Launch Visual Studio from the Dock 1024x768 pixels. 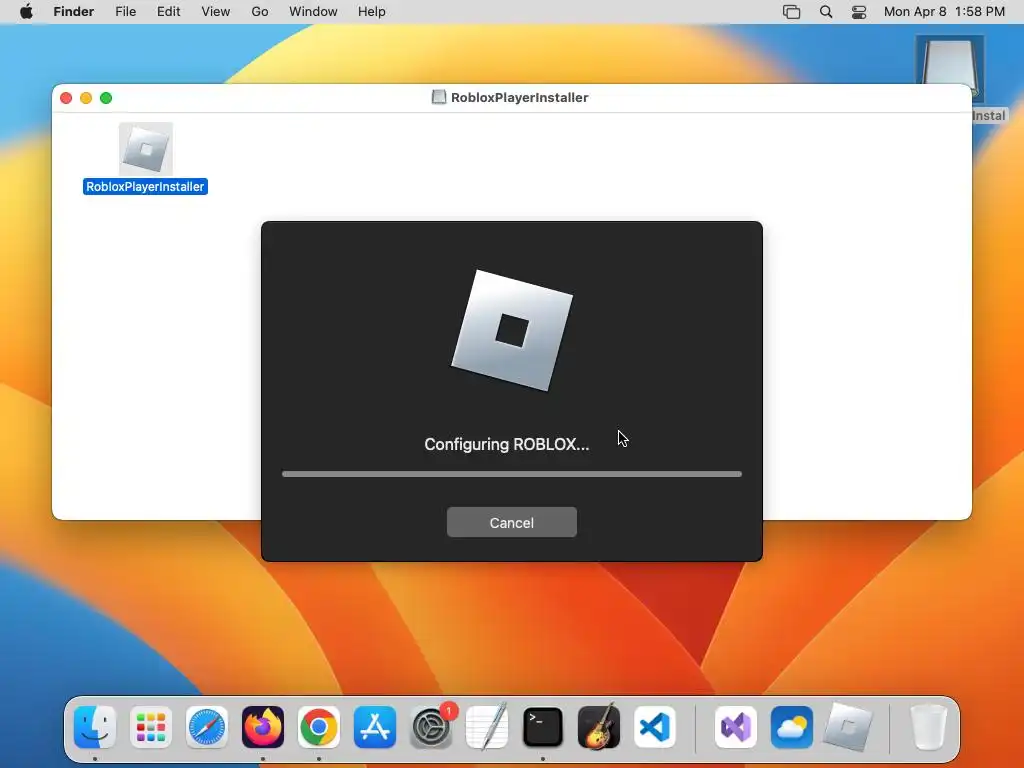point(736,727)
